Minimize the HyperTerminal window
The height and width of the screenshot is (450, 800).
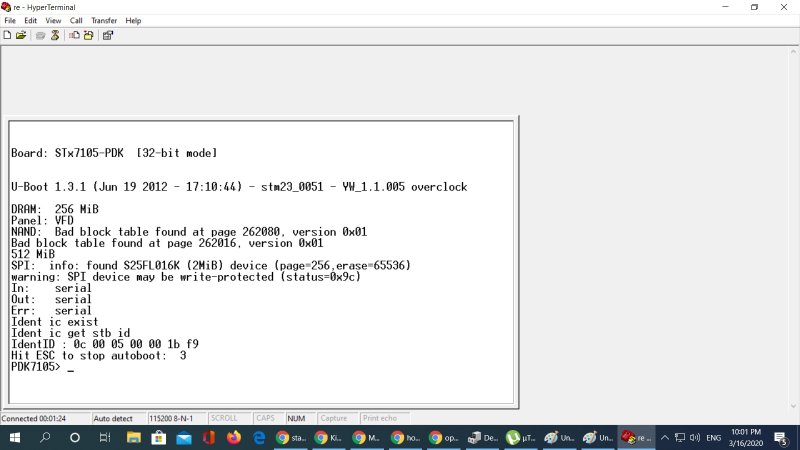726,7
